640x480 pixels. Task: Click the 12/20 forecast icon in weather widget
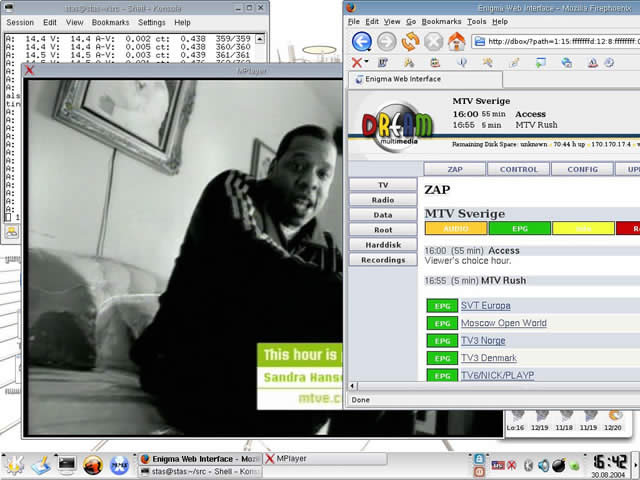pos(616,416)
